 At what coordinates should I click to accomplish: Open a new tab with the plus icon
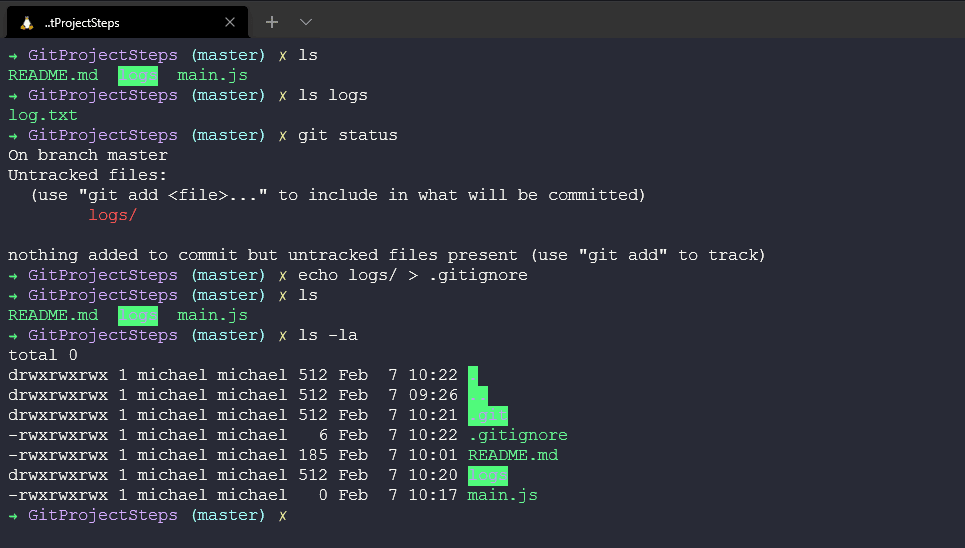pos(272,22)
